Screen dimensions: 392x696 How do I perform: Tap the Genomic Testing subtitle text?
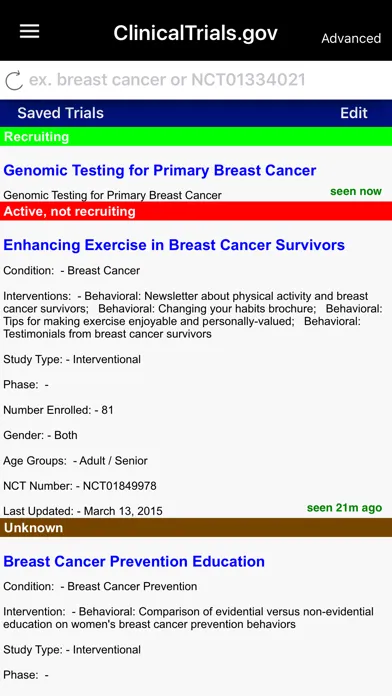tap(112, 195)
